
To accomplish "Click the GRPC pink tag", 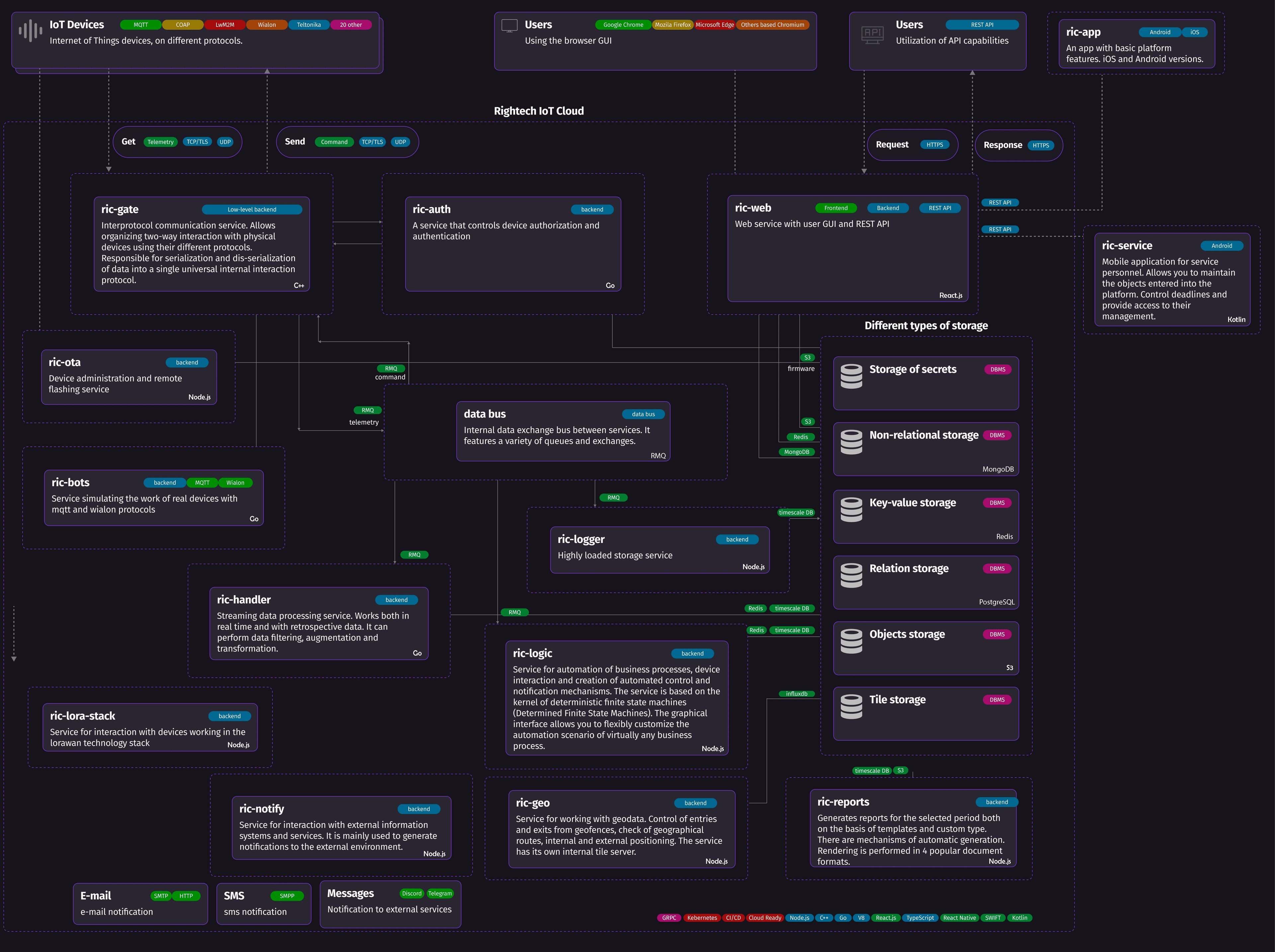I will (669, 918).
